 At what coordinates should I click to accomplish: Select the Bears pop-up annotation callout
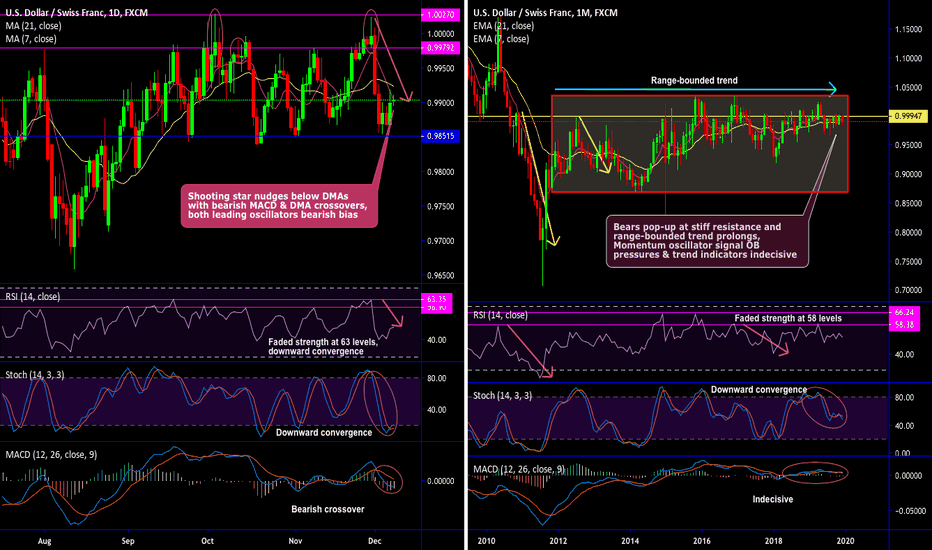pyautogui.click(x=709, y=242)
